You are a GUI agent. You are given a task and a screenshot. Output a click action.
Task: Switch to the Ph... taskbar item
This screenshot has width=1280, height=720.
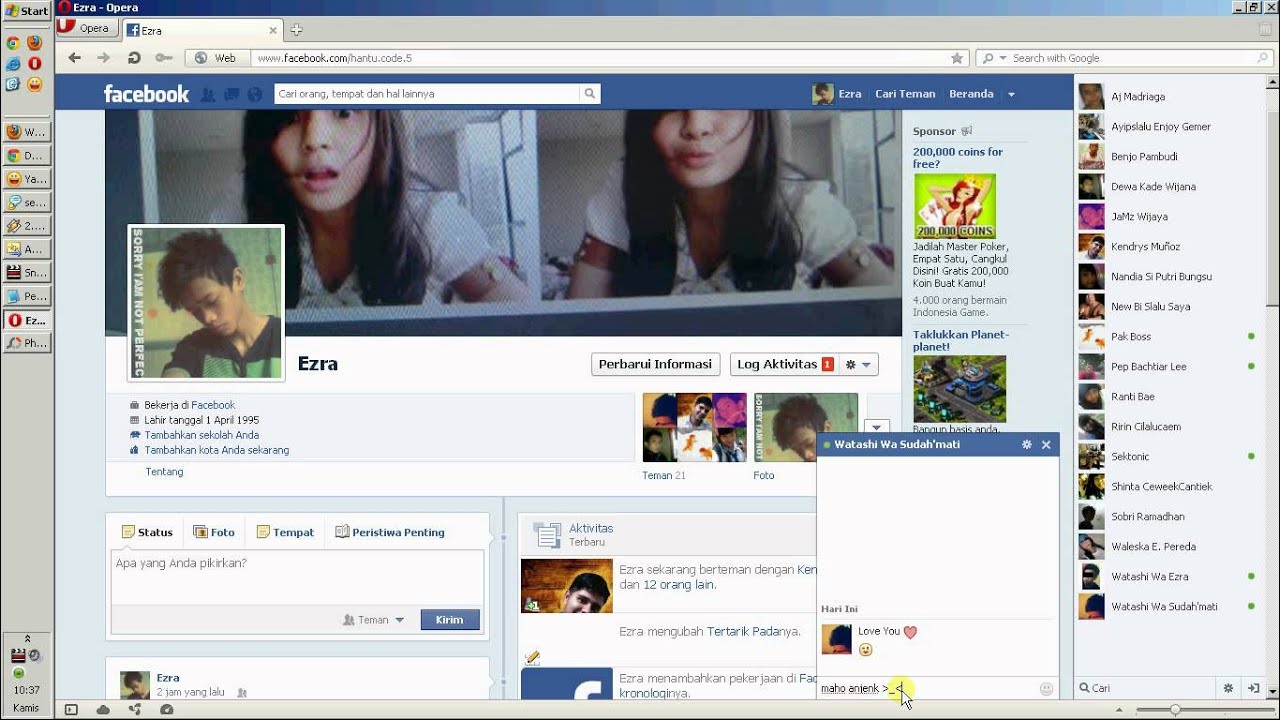(26, 343)
